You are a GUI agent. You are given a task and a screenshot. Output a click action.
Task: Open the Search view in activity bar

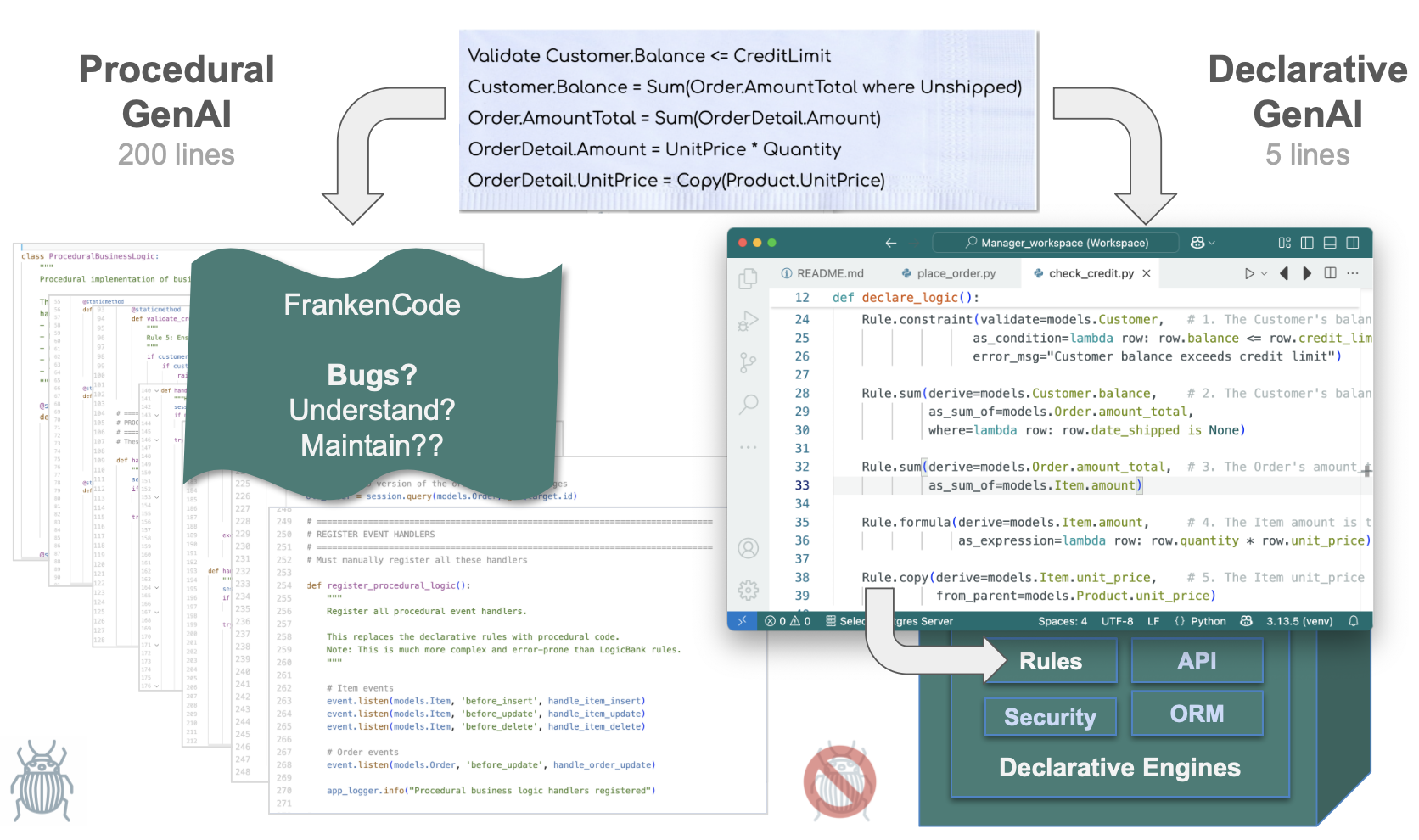click(x=748, y=405)
